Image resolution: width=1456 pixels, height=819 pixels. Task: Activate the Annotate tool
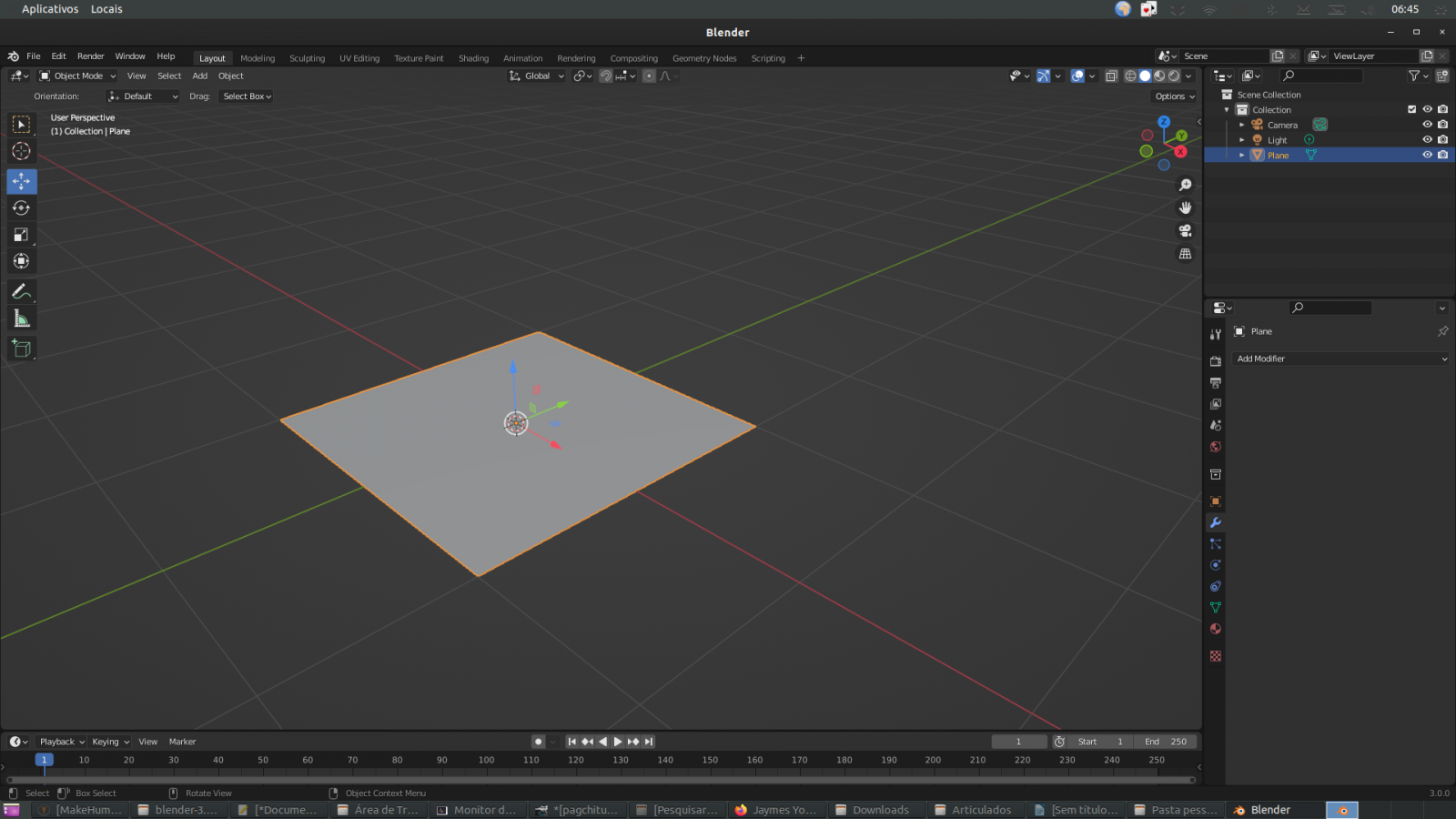click(x=21, y=291)
